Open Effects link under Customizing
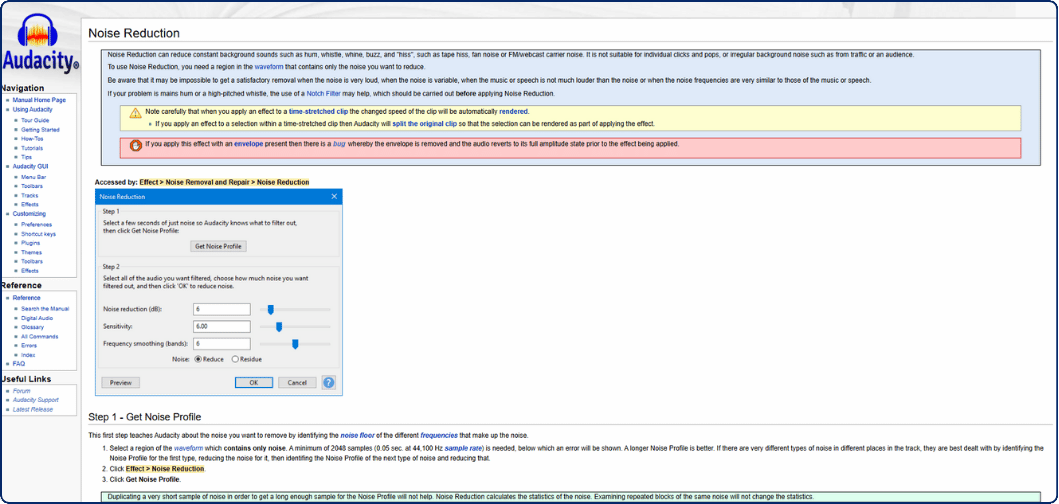Image resolution: width=1059 pixels, height=504 pixels. 30,270
